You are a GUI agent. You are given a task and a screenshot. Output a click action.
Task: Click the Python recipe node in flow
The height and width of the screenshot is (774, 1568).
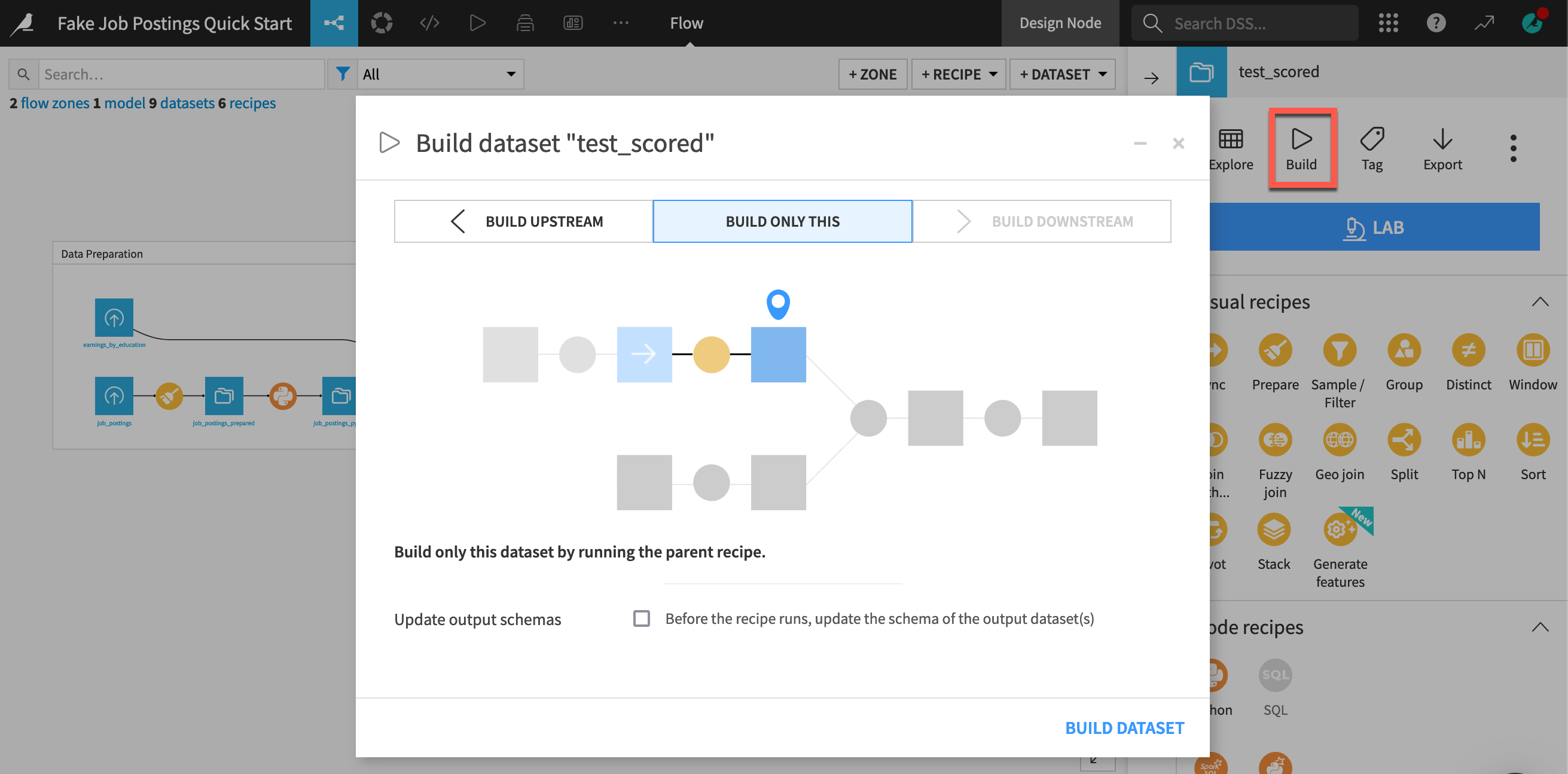pyautogui.click(x=282, y=396)
